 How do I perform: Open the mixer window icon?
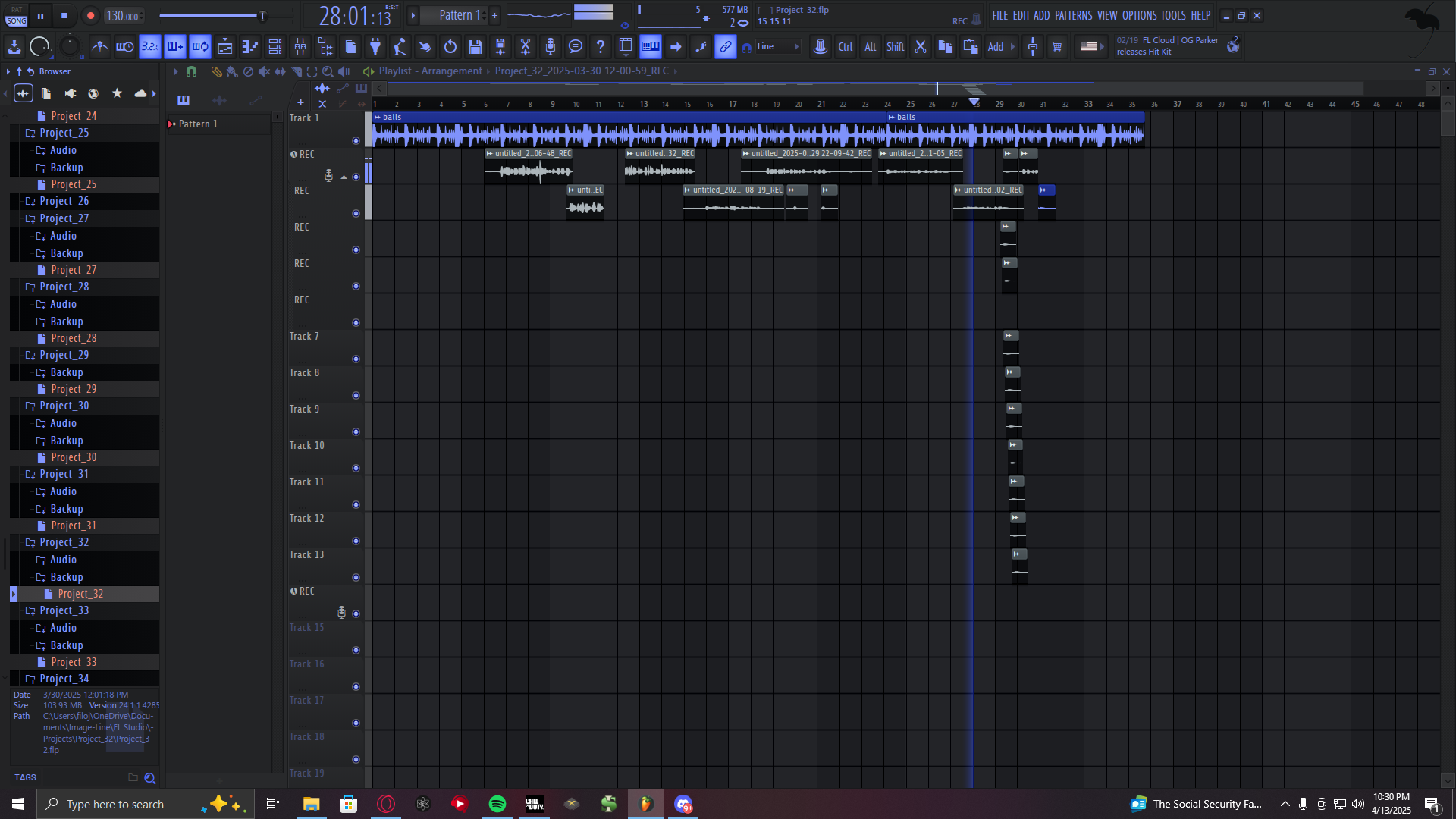click(x=300, y=47)
